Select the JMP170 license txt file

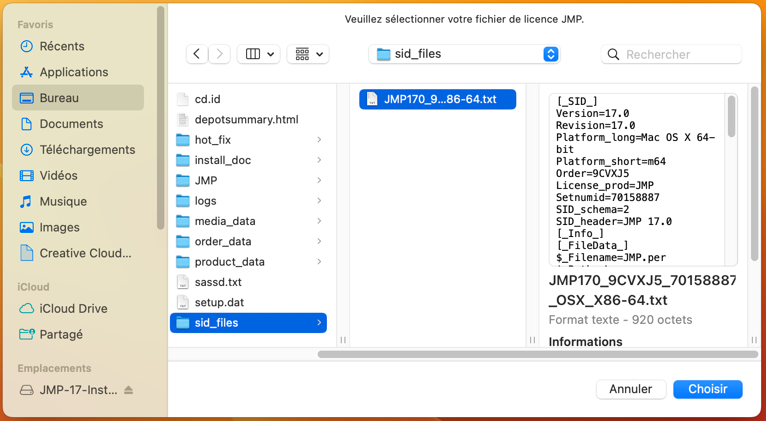(x=438, y=99)
